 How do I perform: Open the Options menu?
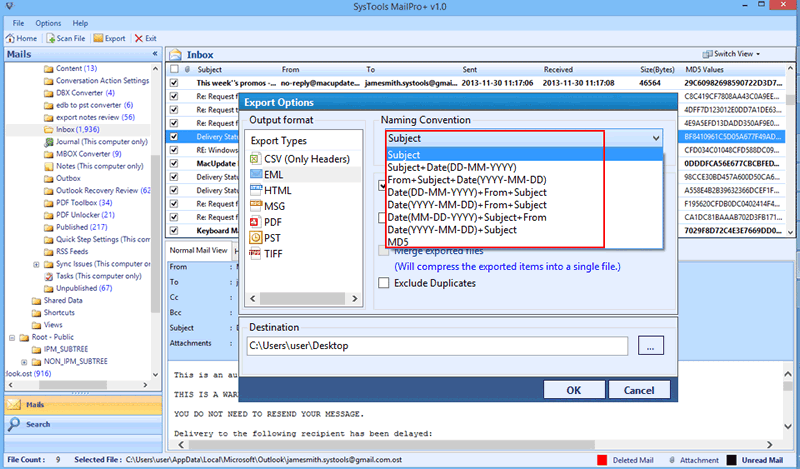tap(48, 23)
